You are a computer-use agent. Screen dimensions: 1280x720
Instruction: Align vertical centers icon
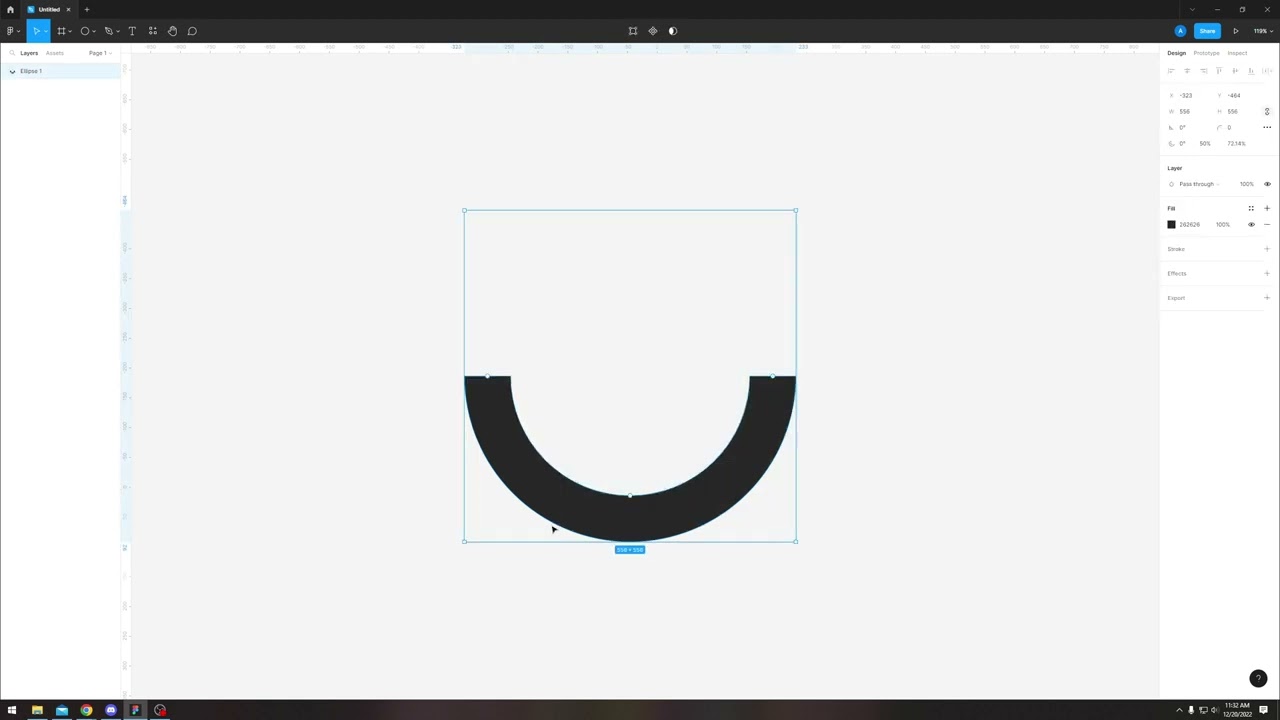pyautogui.click(x=1235, y=71)
